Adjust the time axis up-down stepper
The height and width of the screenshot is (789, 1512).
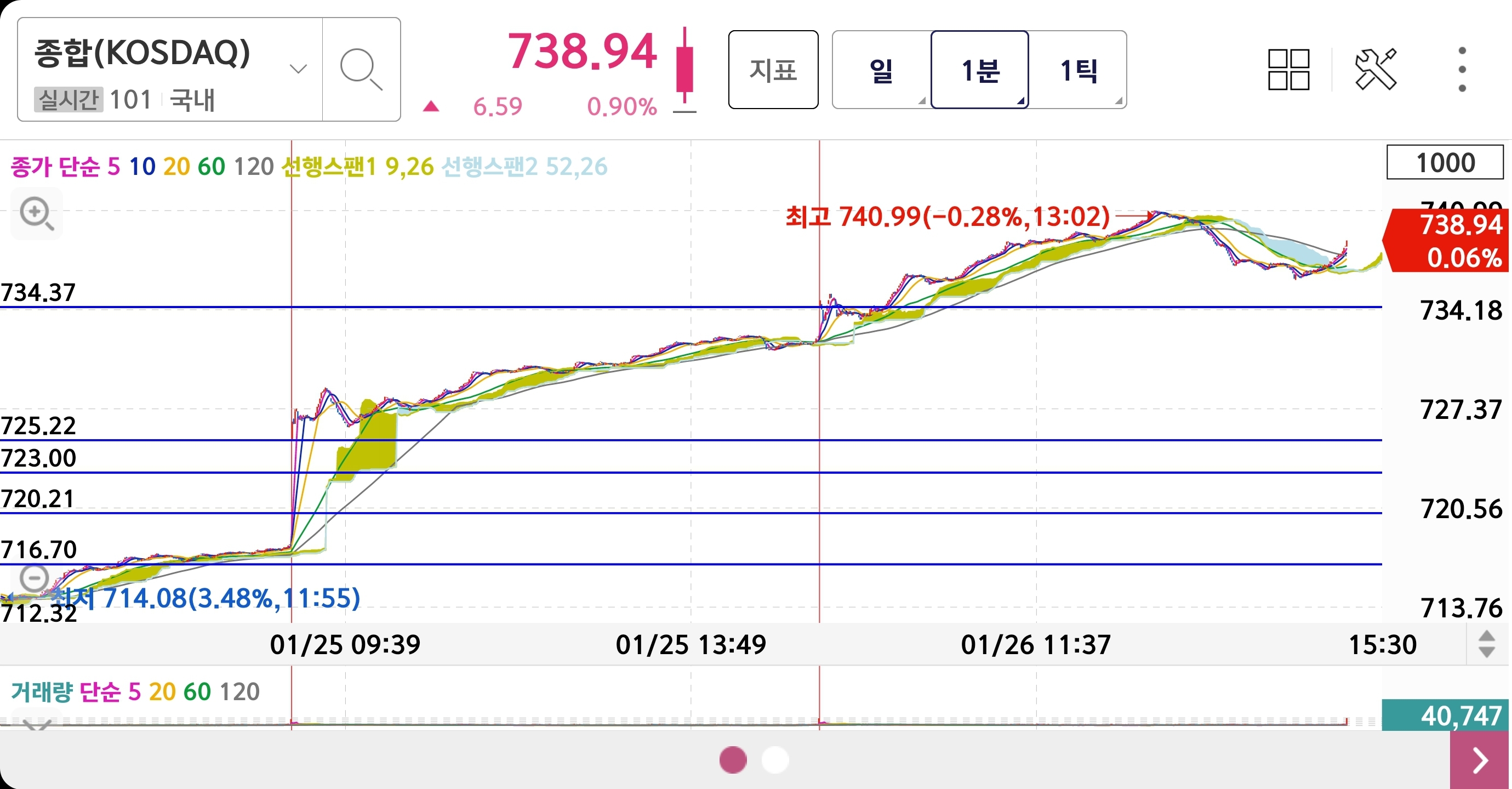click(1486, 644)
